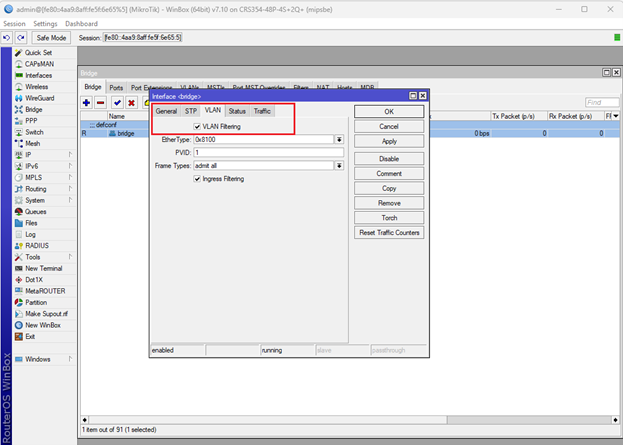Open the Dashboard menu
Viewport: 623px width, 445px height.
coord(81,23)
